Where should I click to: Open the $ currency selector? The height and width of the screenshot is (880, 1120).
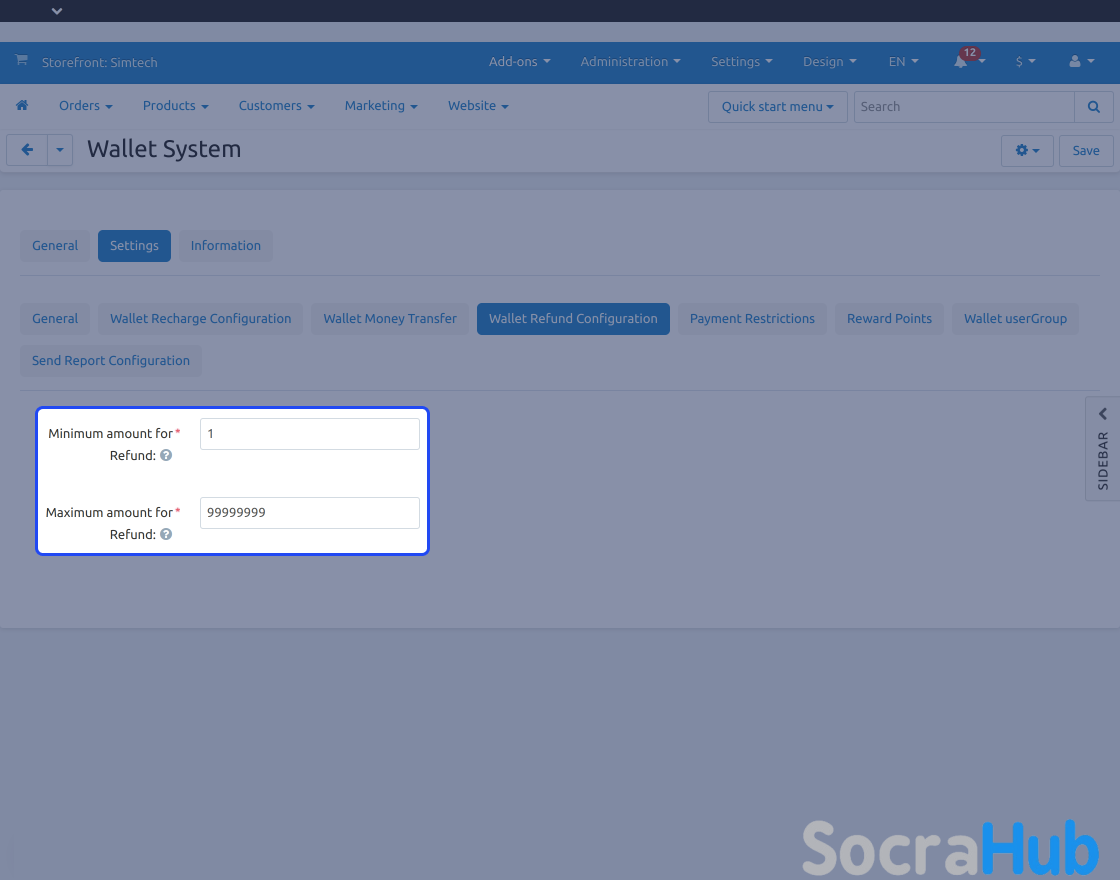(1025, 62)
